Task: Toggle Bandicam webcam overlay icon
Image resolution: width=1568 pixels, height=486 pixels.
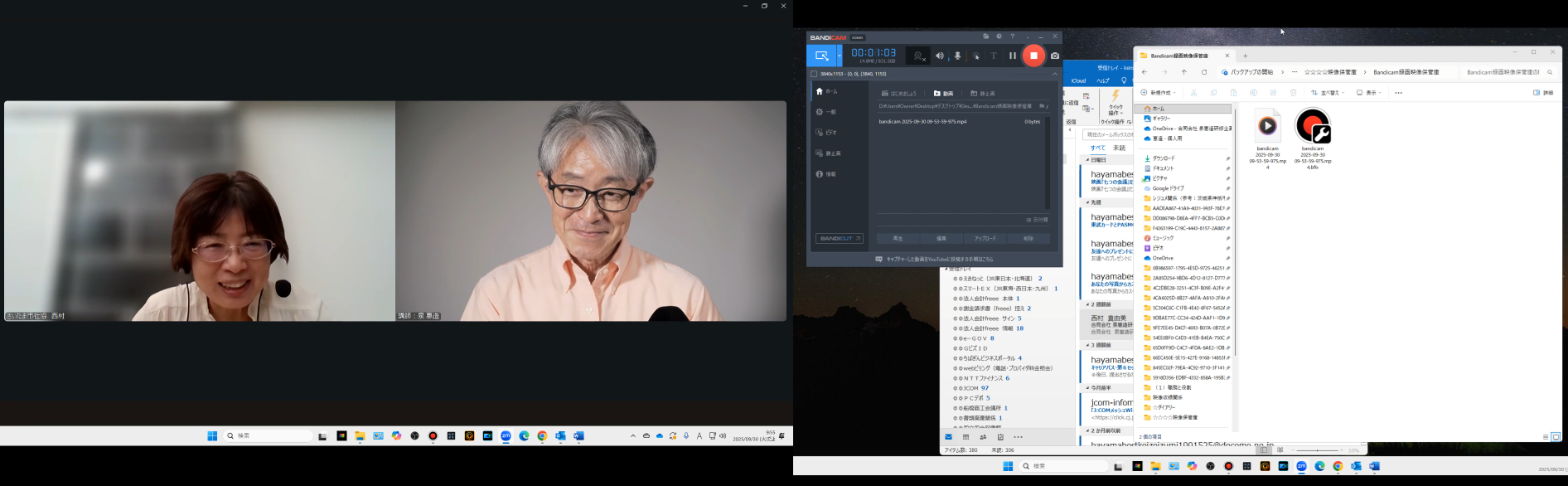Action: point(918,56)
